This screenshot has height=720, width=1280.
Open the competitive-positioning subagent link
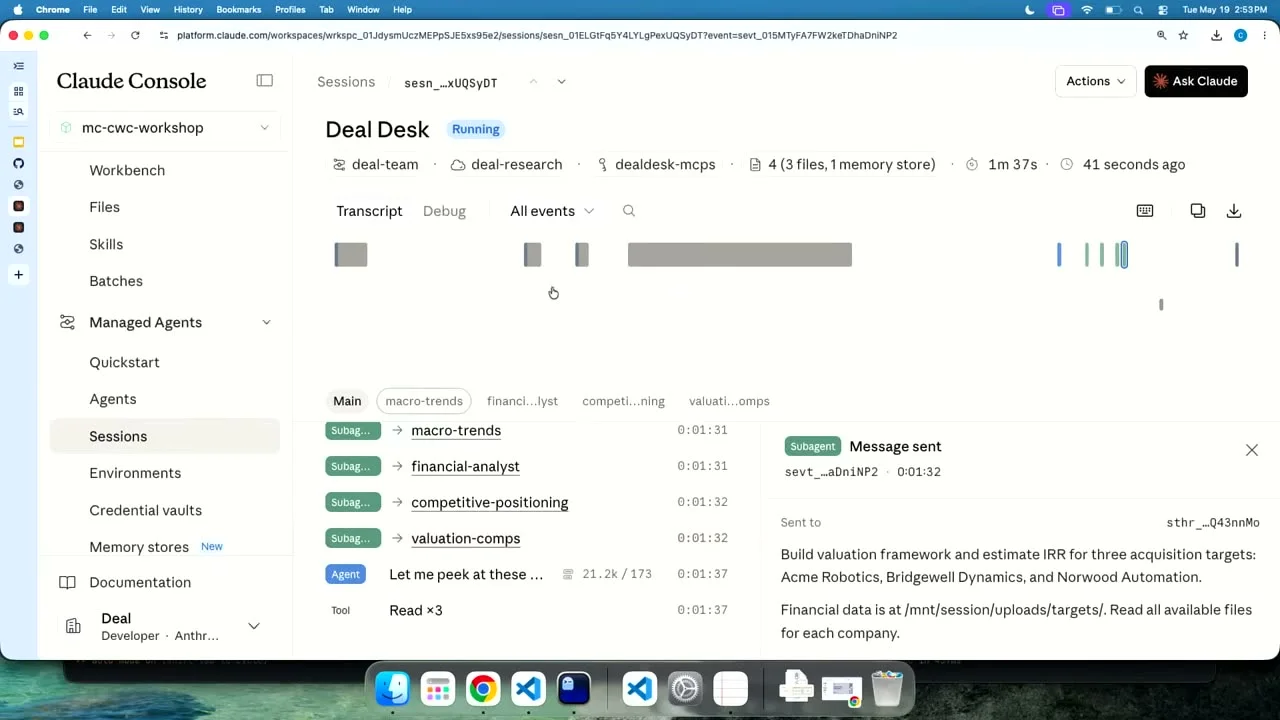click(490, 502)
